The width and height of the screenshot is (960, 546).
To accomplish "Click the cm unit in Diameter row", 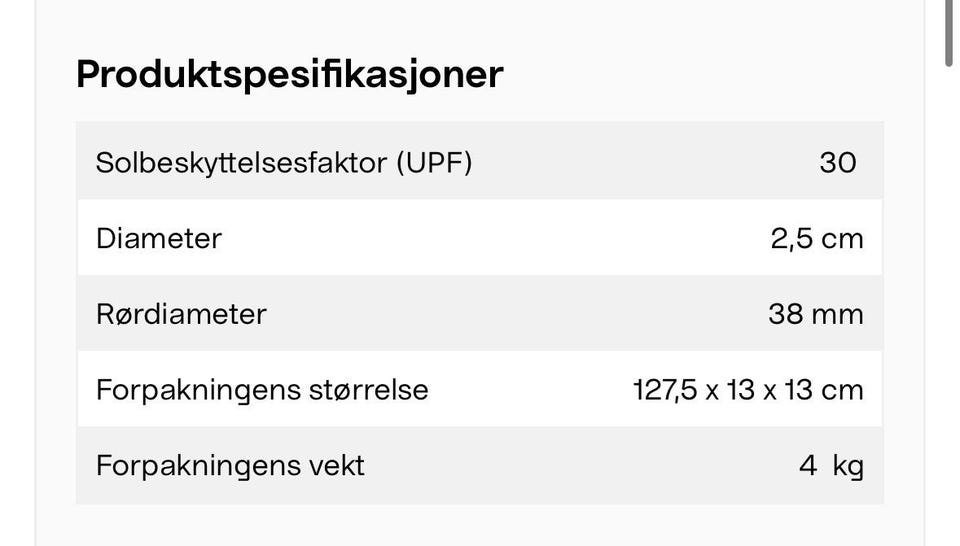I will [842, 239].
